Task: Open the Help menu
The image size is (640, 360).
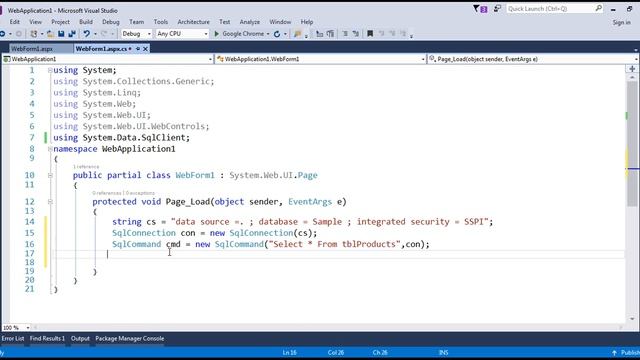Action: (x=307, y=22)
